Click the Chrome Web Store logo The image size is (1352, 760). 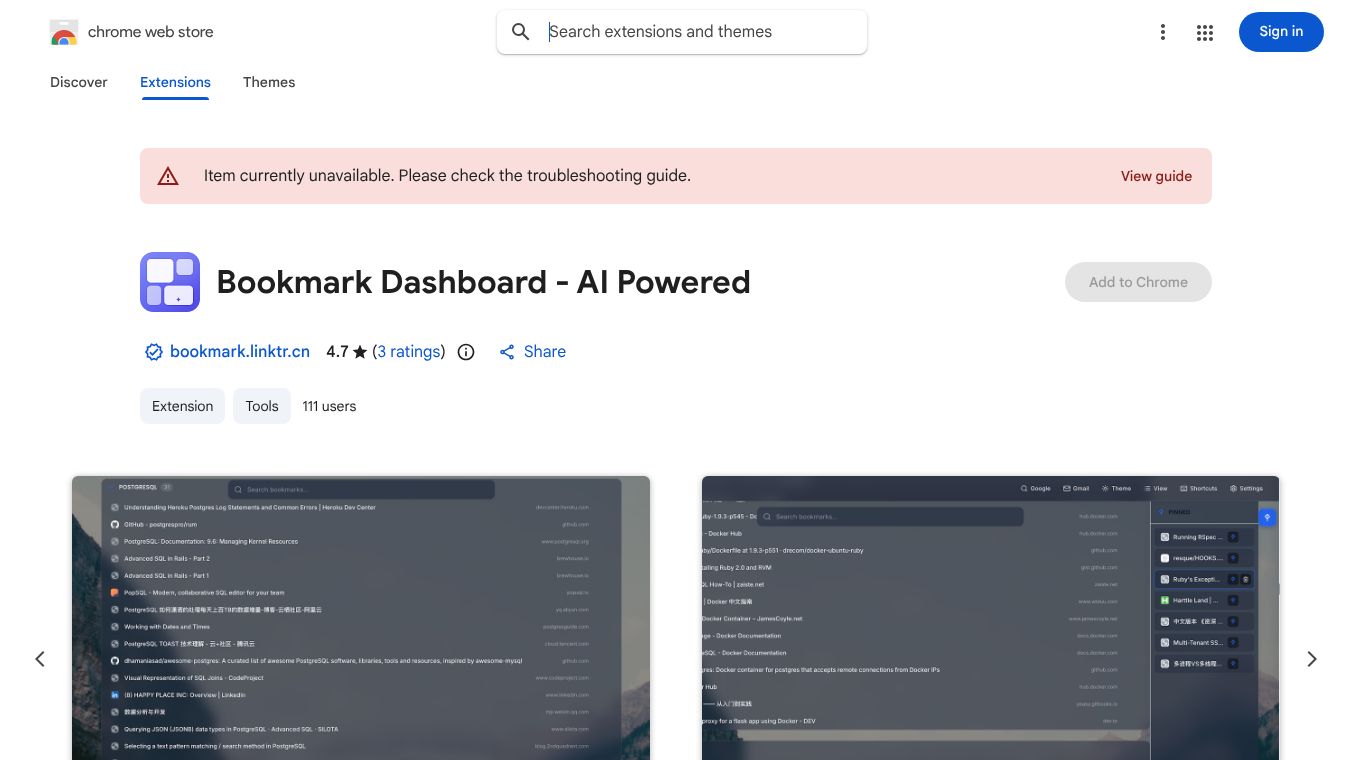[x=63, y=32]
